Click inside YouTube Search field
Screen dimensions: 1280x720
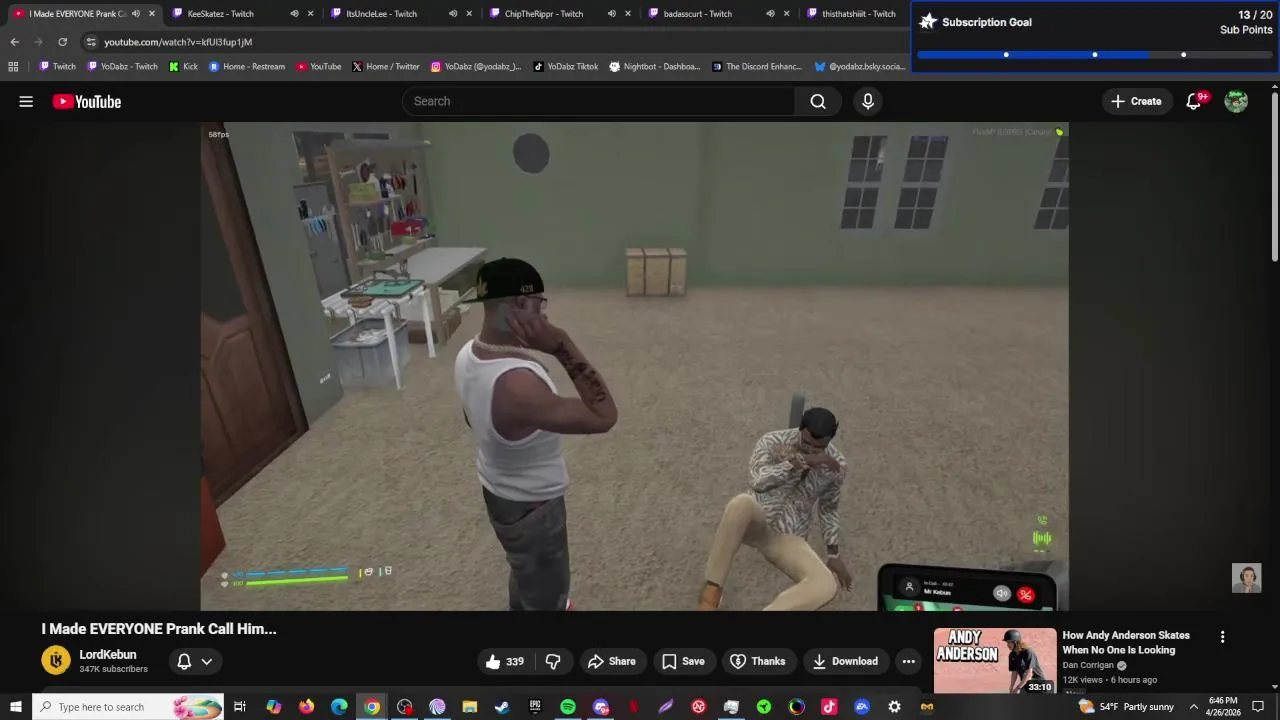tap(599, 101)
